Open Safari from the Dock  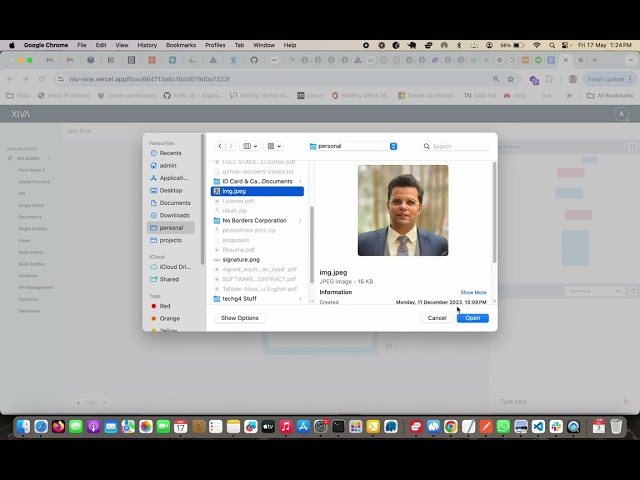coord(41,427)
